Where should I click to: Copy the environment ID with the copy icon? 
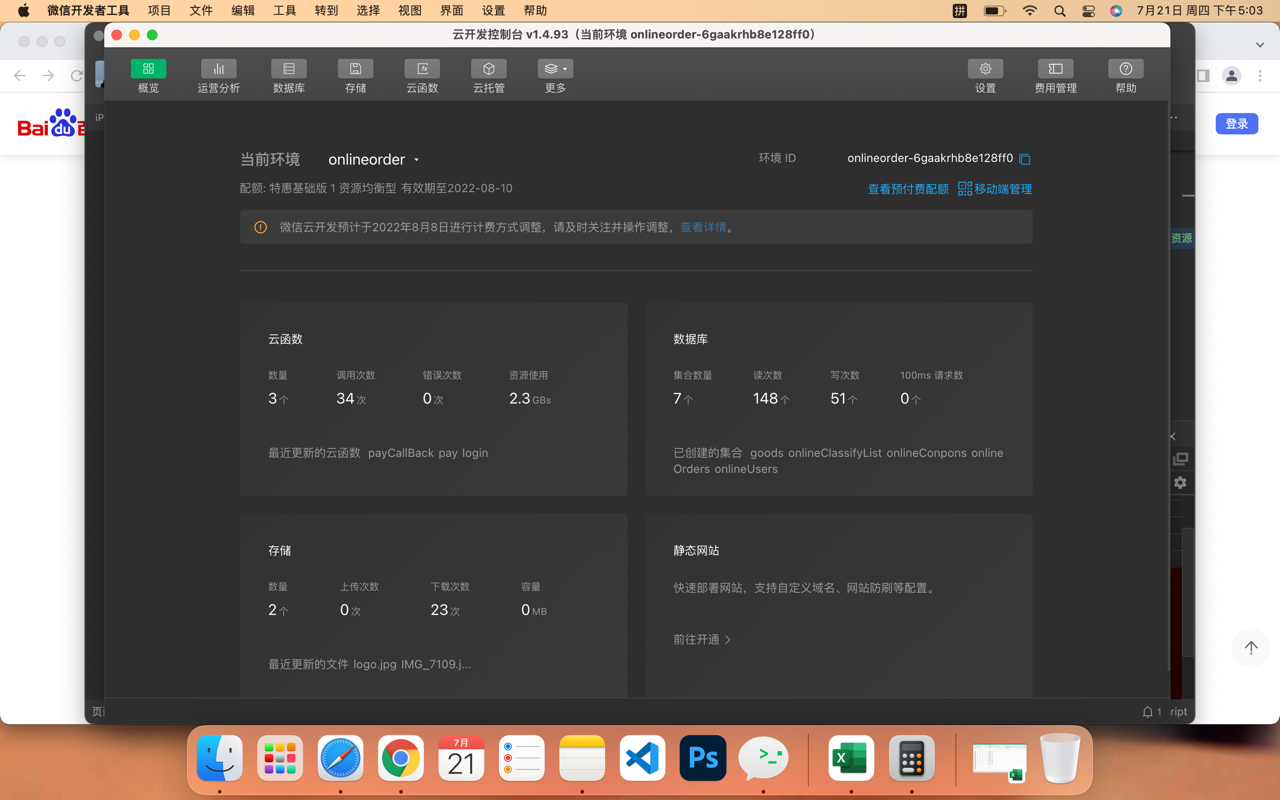coord(1025,159)
